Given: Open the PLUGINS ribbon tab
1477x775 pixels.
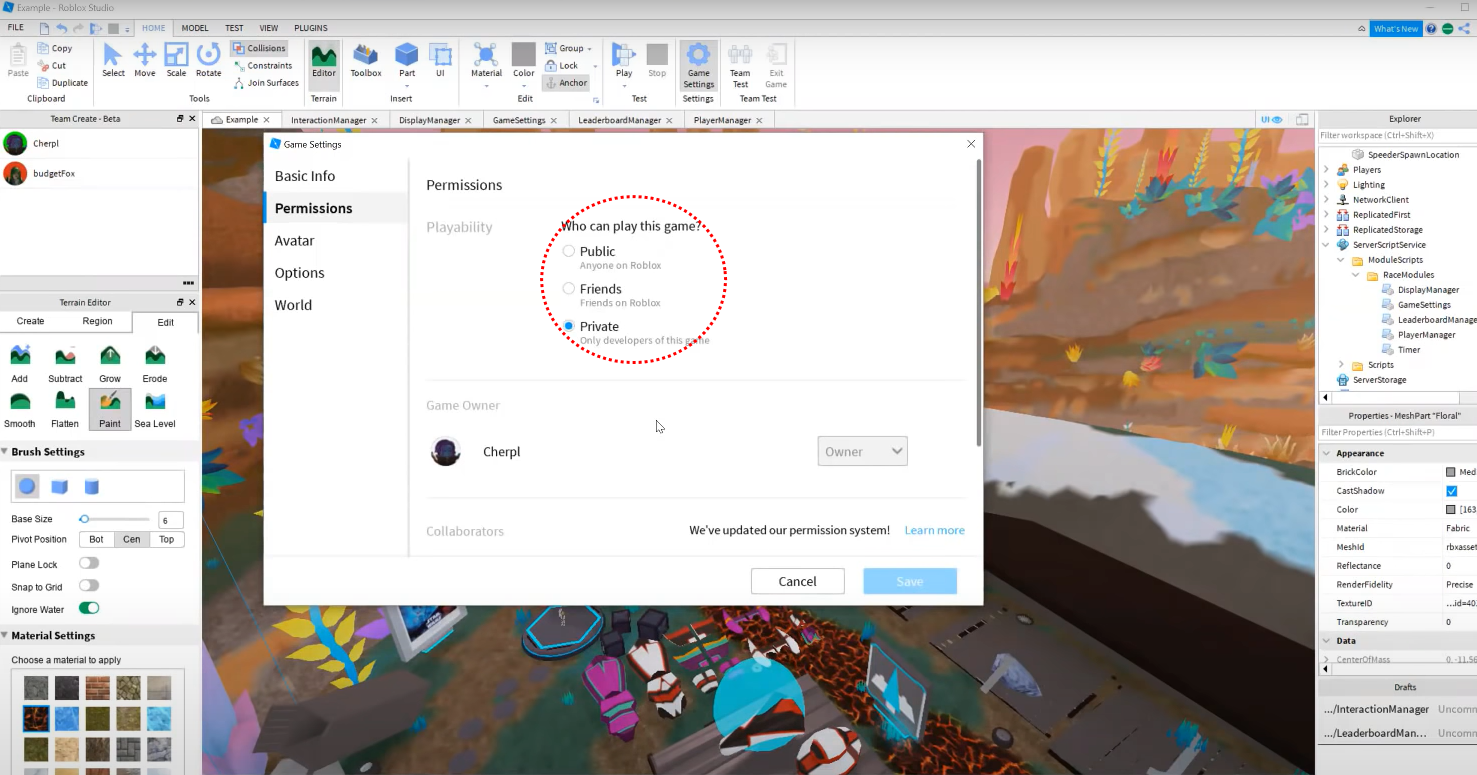Looking at the screenshot, I should [x=311, y=28].
